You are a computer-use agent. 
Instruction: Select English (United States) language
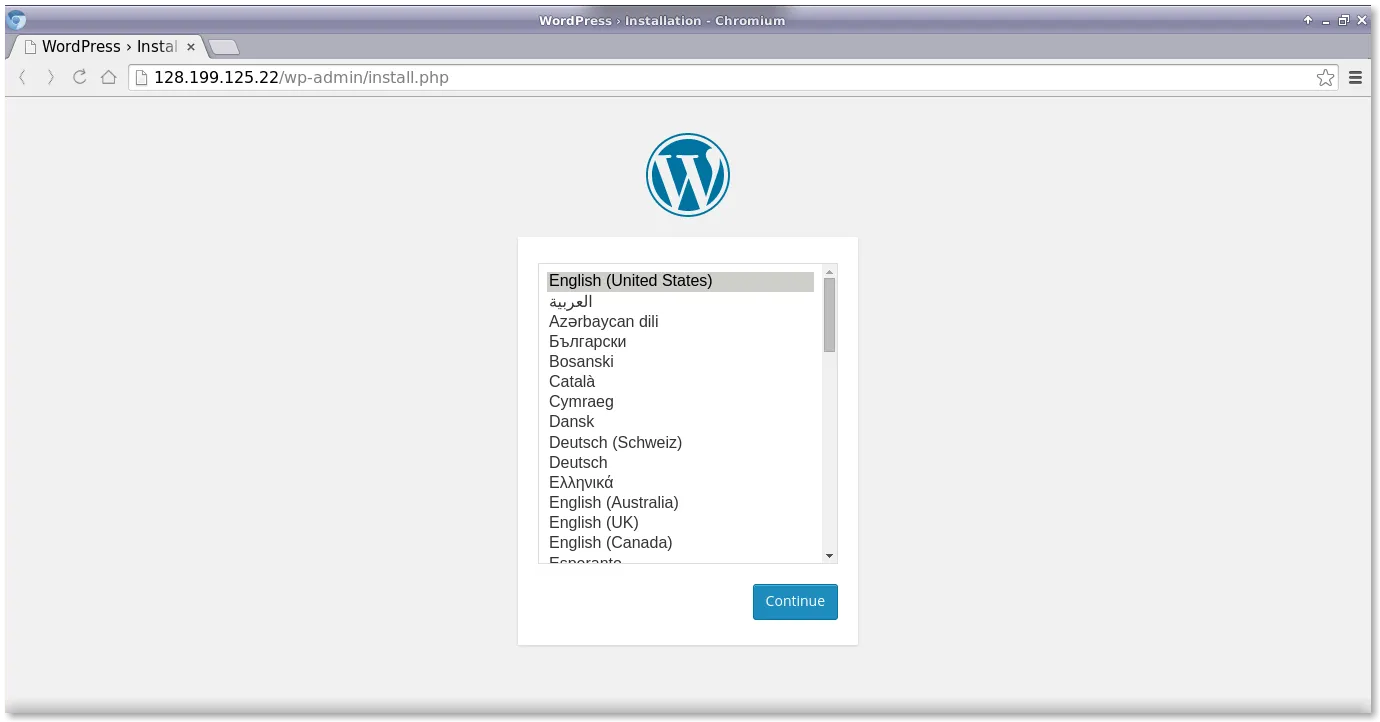coord(630,281)
